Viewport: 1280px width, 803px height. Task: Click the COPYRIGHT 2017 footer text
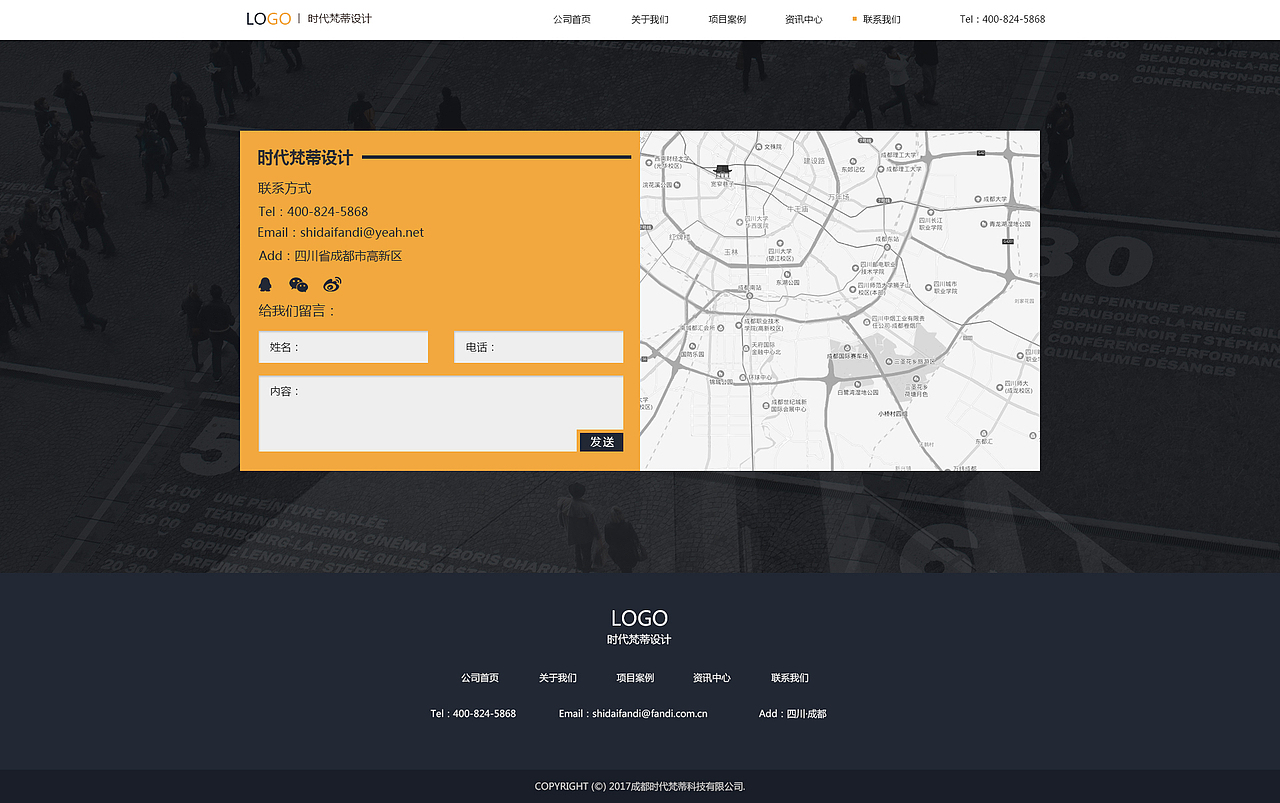[640, 787]
